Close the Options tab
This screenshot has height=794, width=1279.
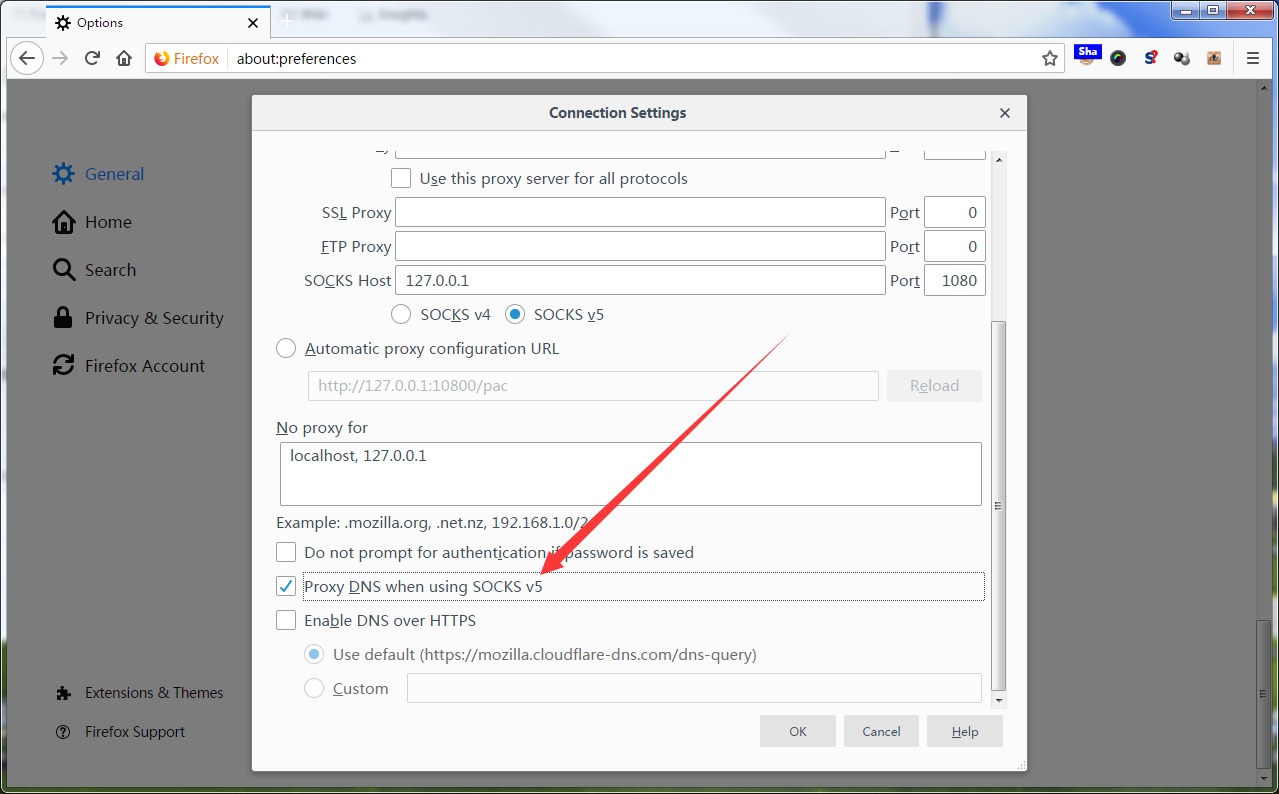pyautogui.click(x=254, y=22)
